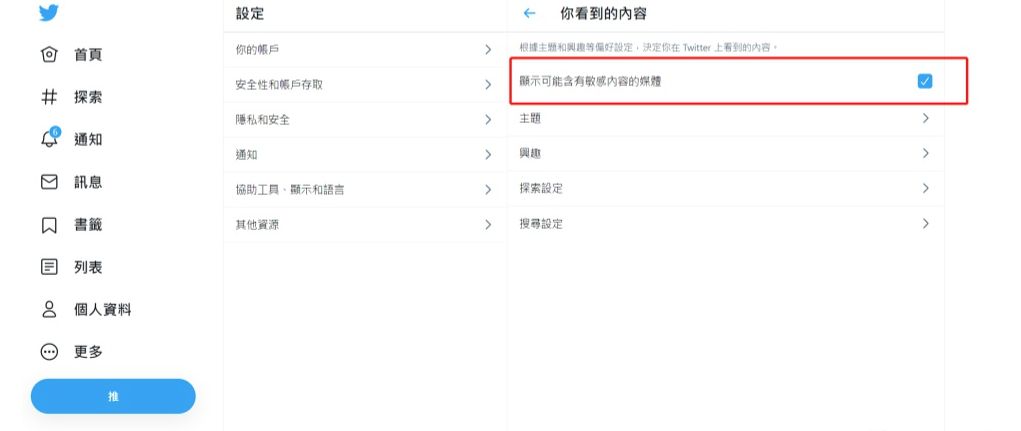The width and height of the screenshot is (1021, 431).
Task: Expand the 搜尋設定 row chevron
Action: [925, 223]
